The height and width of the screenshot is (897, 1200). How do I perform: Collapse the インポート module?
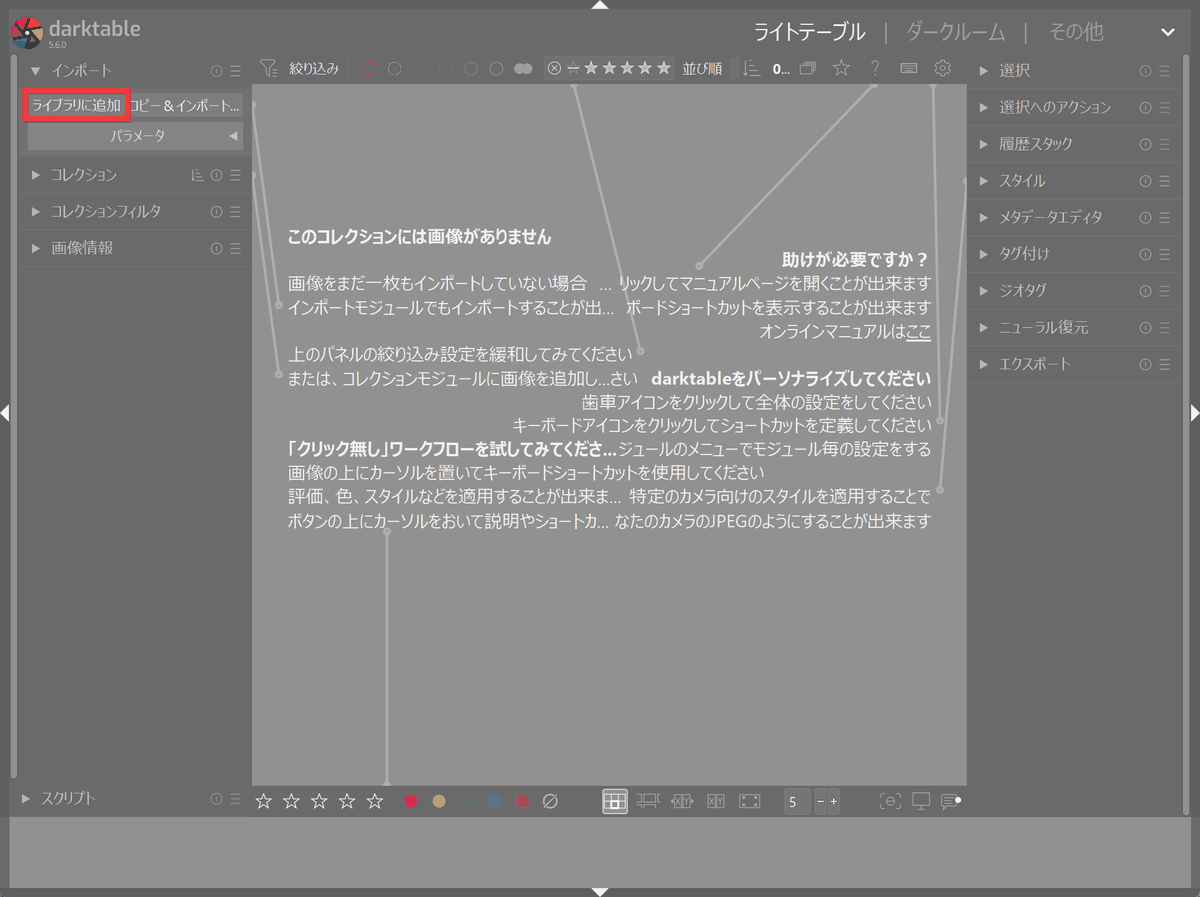pos(36,71)
